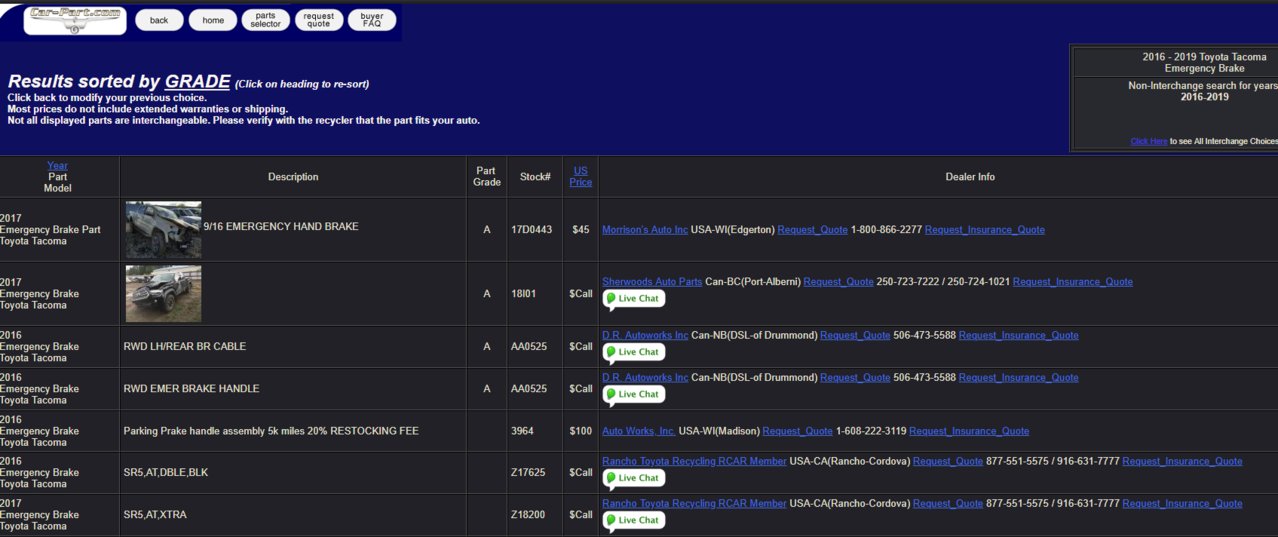Request insurance quote for SR5,AT,DBLE,BLK part
The width and height of the screenshot is (1278, 537).
pos(1183,462)
